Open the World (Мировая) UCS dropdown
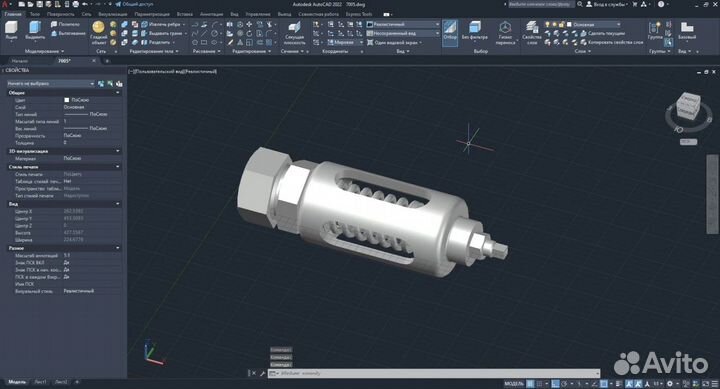Image resolution: width=720 pixels, height=389 pixels. coord(345,42)
